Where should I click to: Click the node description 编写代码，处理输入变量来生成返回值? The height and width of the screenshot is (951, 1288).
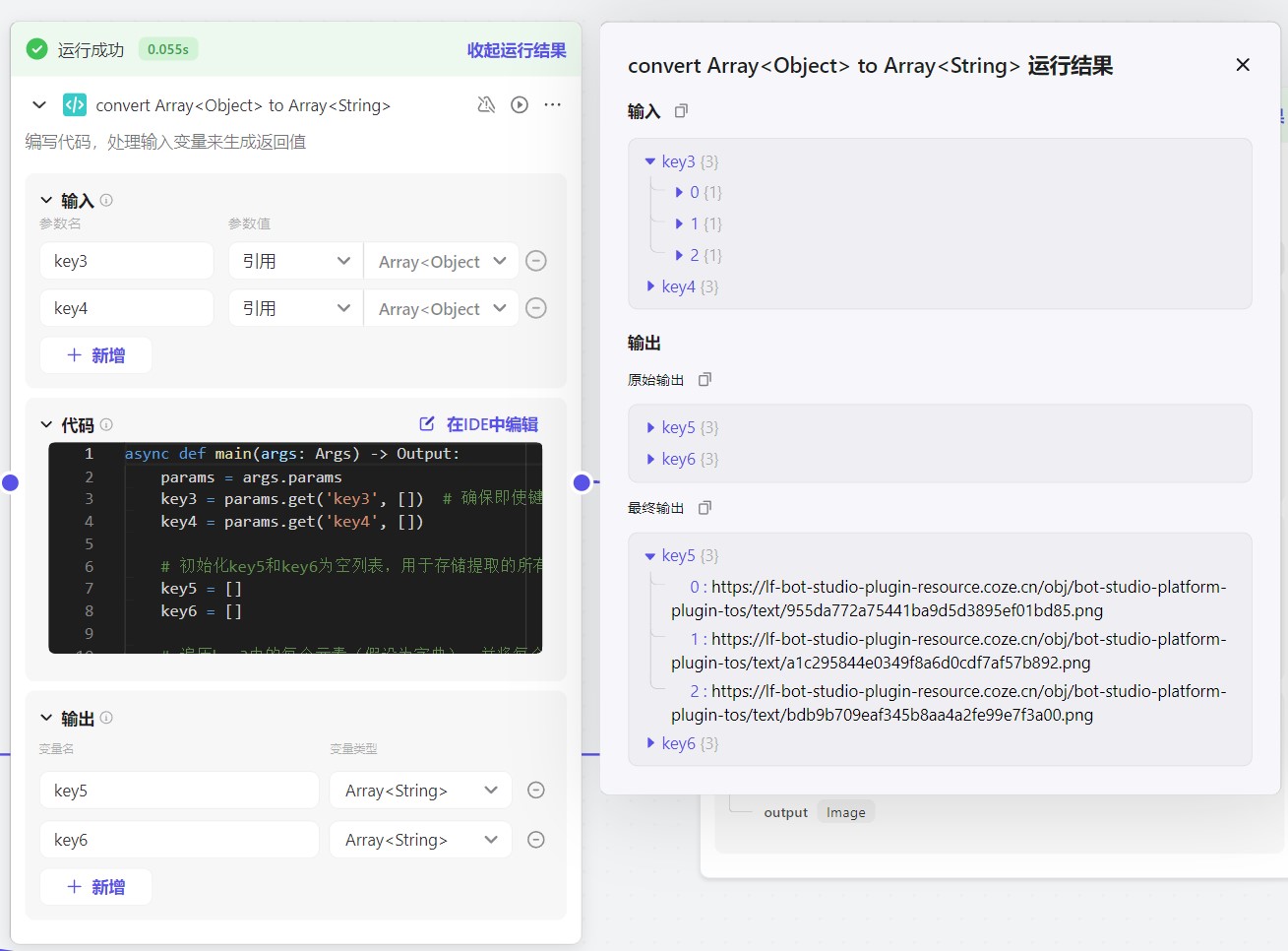(165, 142)
